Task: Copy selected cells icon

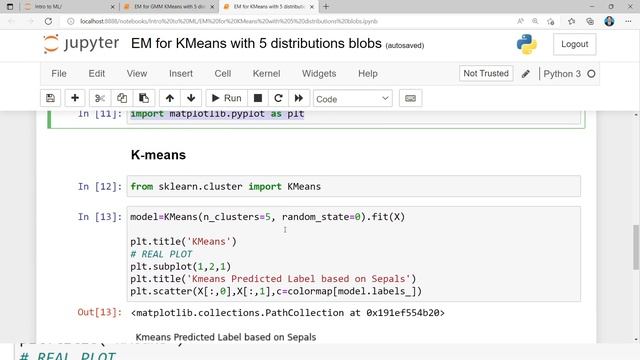Action: [122, 98]
